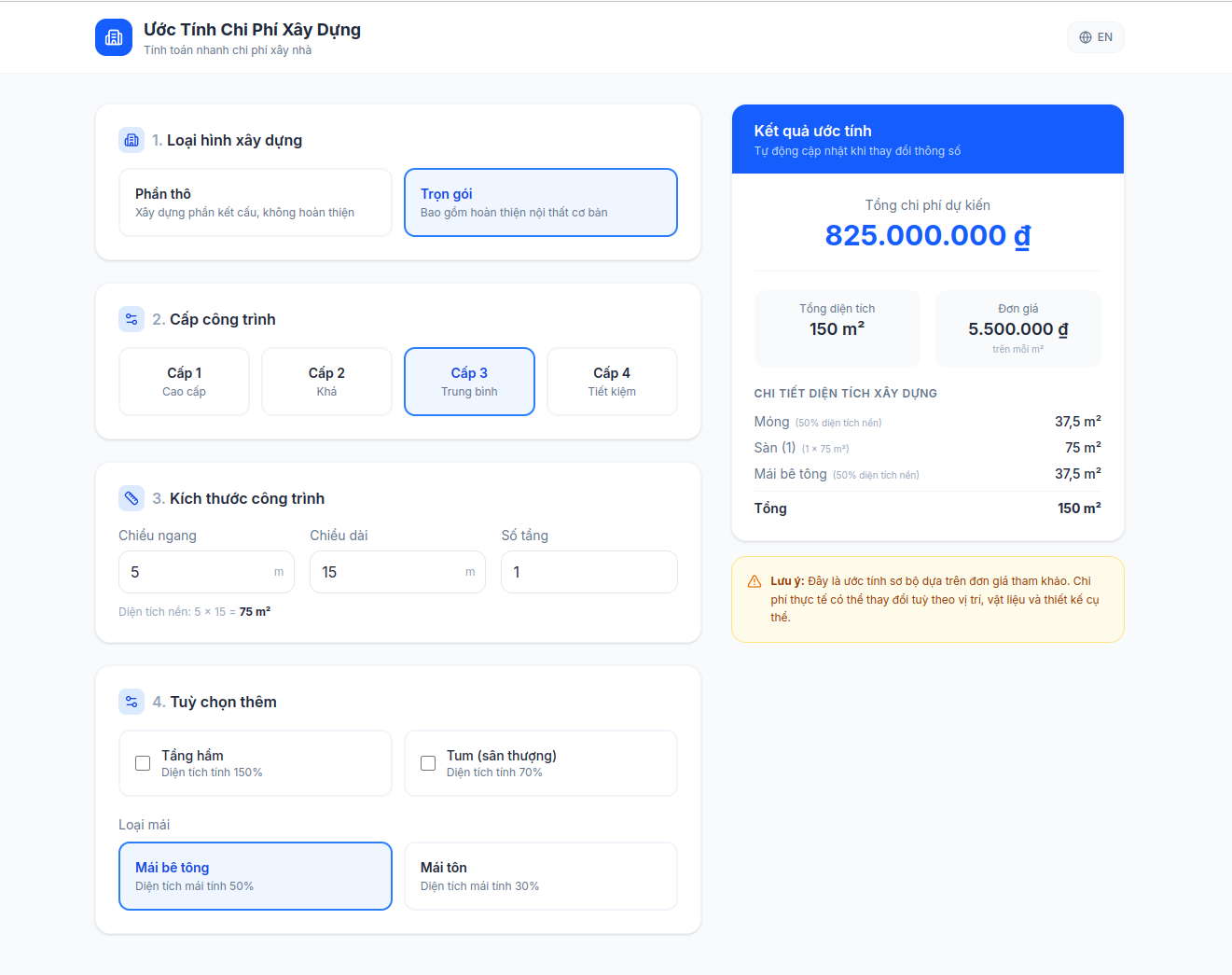This screenshot has width=1232, height=975.
Task: Click the building icon beside Loại hình xây dựng
Action: (132, 140)
